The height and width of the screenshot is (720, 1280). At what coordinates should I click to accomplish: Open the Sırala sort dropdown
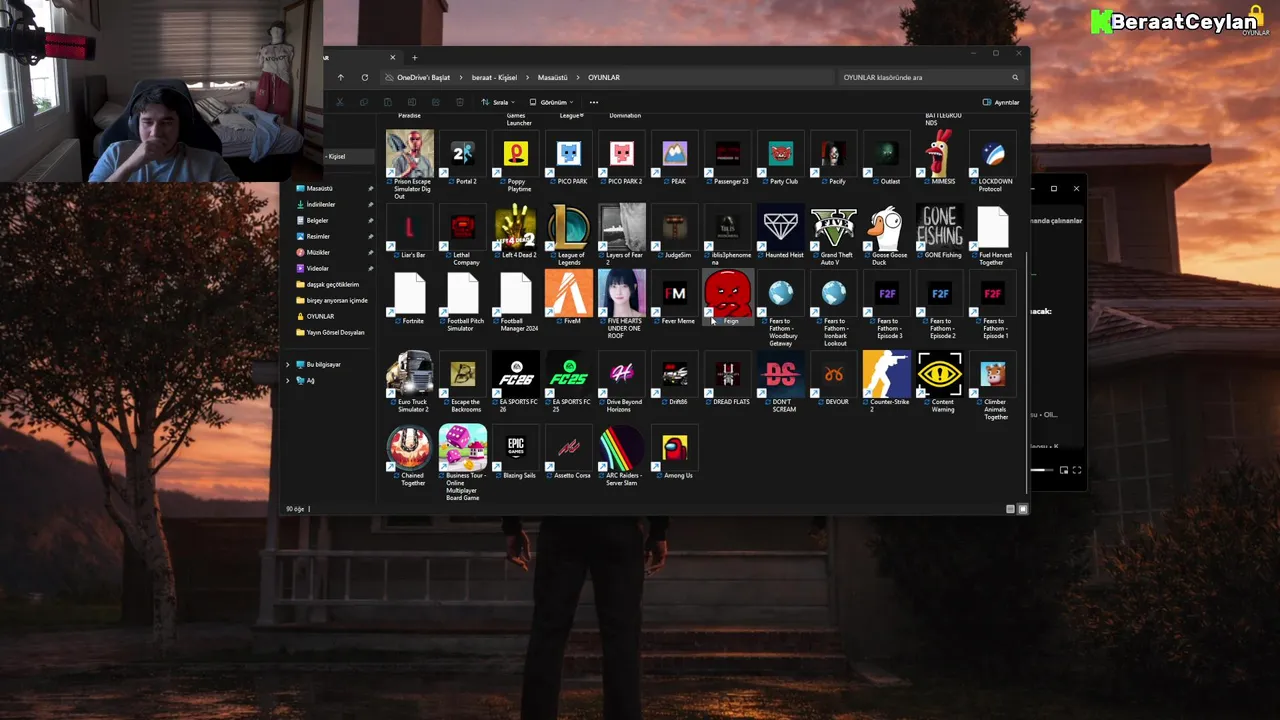pyautogui.click(x=498, y=102)
